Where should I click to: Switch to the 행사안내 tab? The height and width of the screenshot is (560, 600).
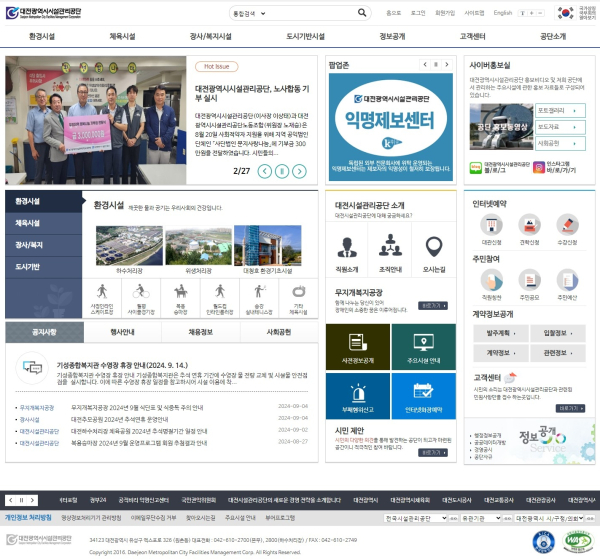tap(122, 332)
